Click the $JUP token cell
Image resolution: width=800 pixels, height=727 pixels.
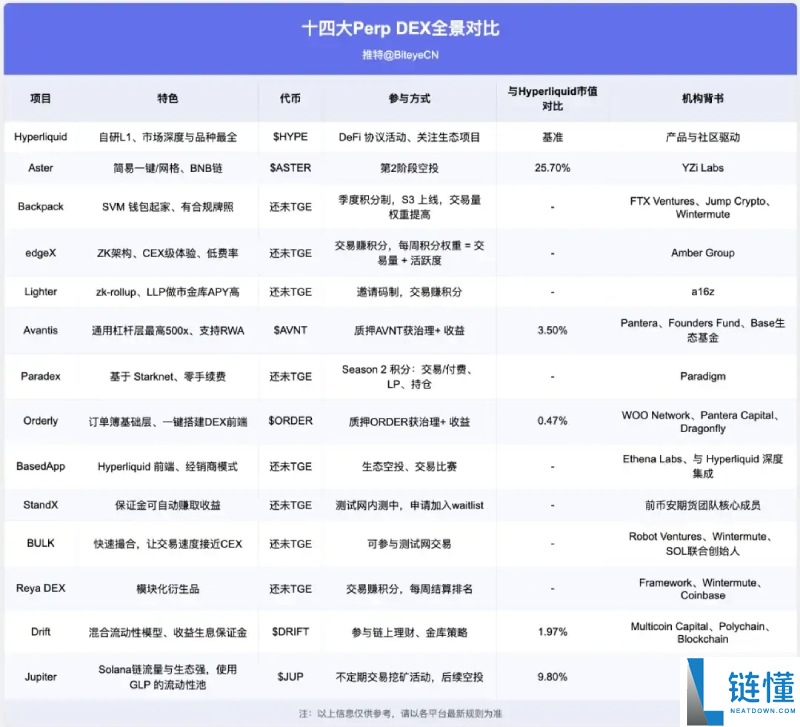coord(290,677)
